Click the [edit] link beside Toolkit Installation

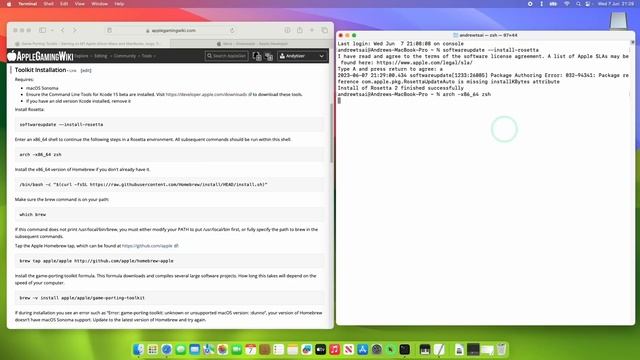tap(86, 71)
